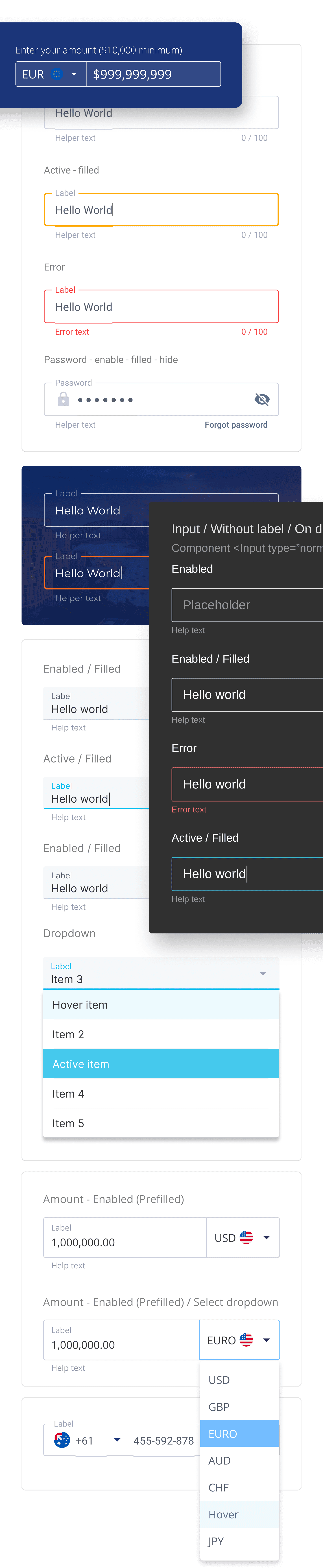Toggle password visibility eye icon
Image resolution: width=323 pixels, height=1568 pixels.
pyautogui.click(x=262, y=399)
